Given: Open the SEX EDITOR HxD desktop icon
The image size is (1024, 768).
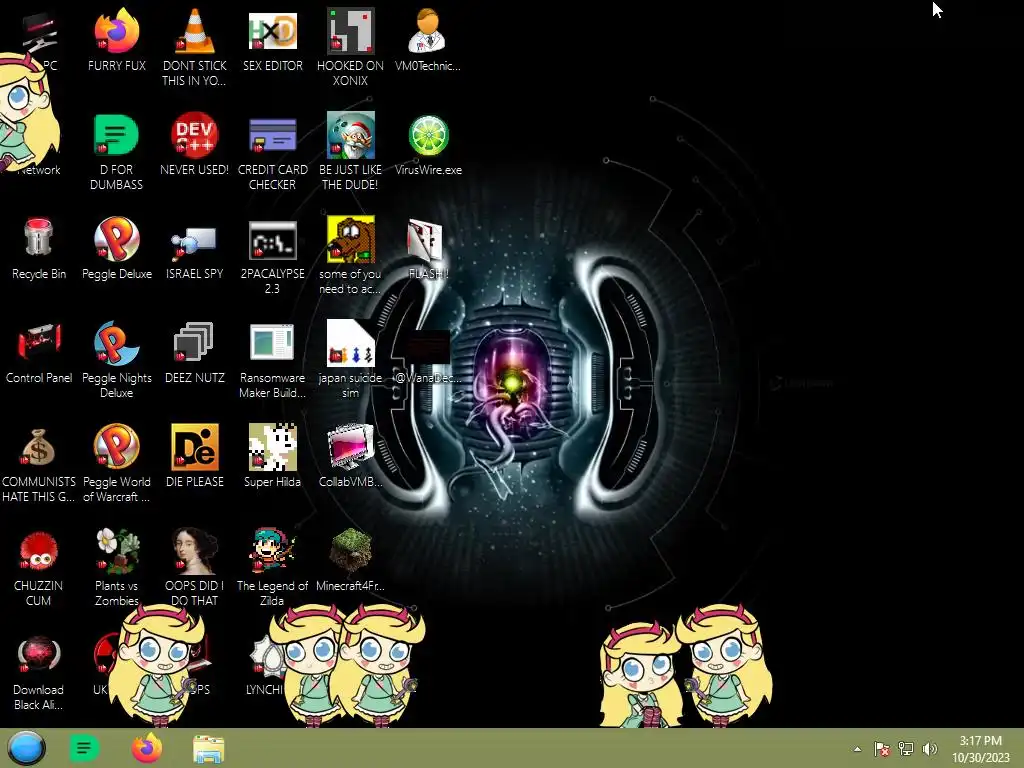Looking at the screenshot, I should click(272, 31).
